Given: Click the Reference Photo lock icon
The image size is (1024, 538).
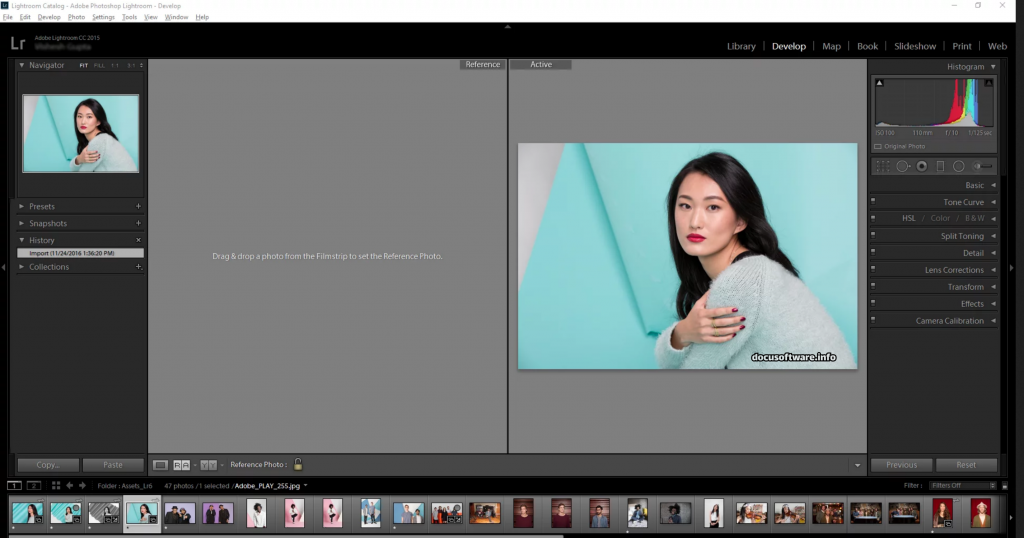Looking at the screenshot, I should click(x=298, y=464).
